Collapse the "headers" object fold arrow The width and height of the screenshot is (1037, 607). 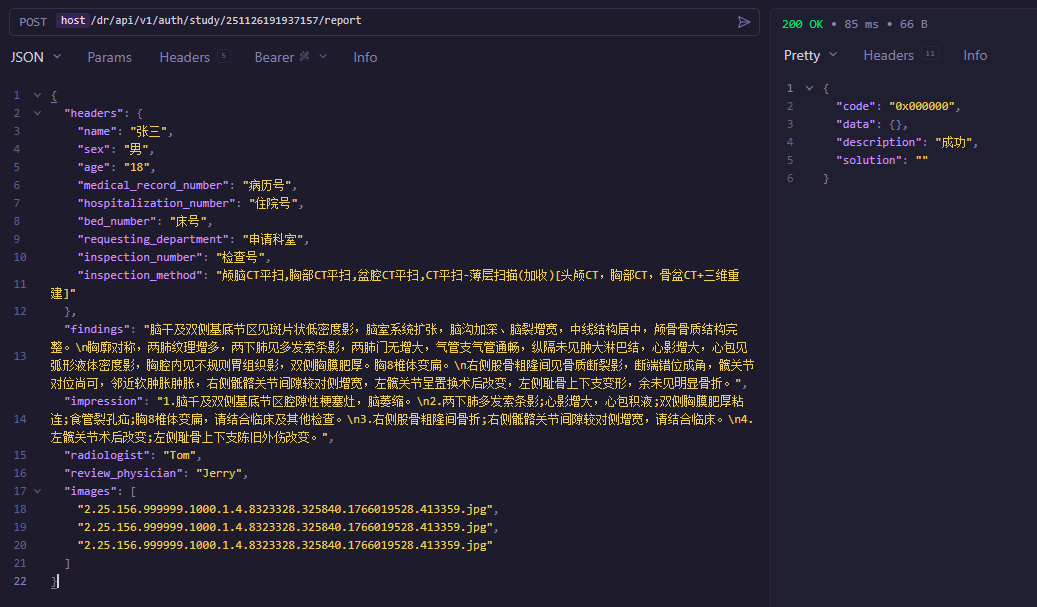click(39, 113)
